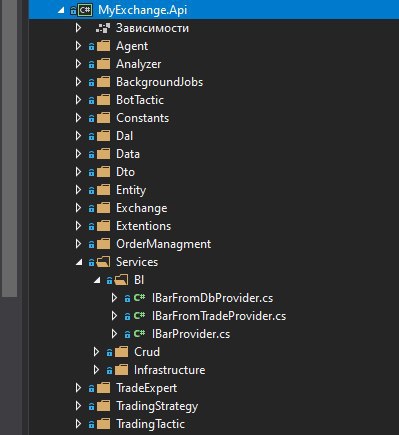Click the Exchange folder icon
The height and width of the screenshot is (435, 399).
coord(103,208)
